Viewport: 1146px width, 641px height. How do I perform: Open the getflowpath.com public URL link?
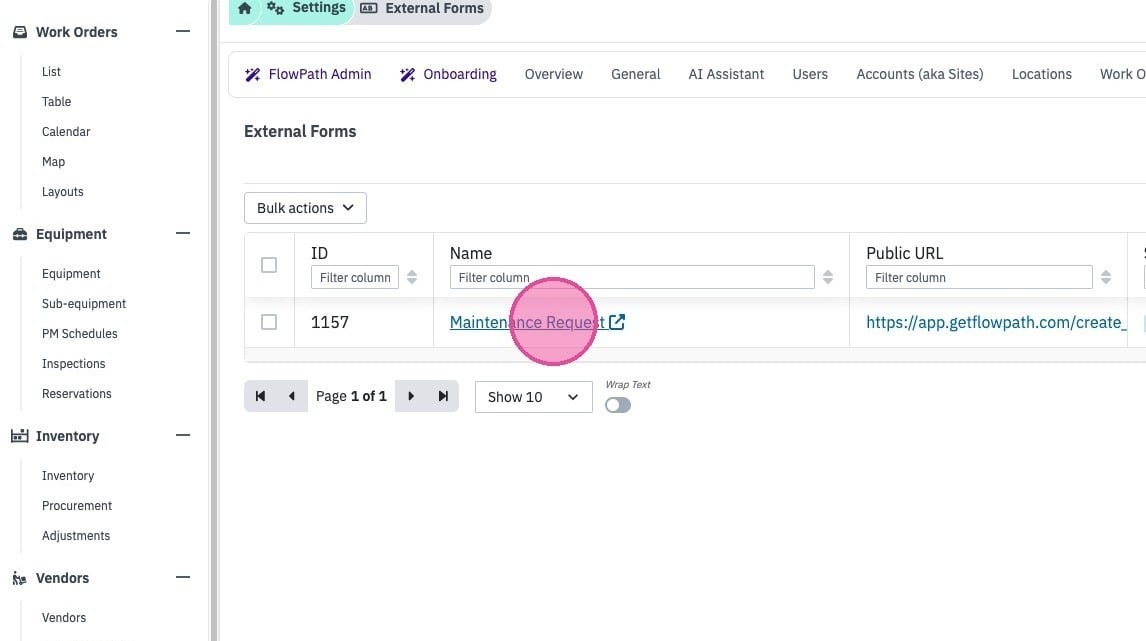(x=996, y=322)
